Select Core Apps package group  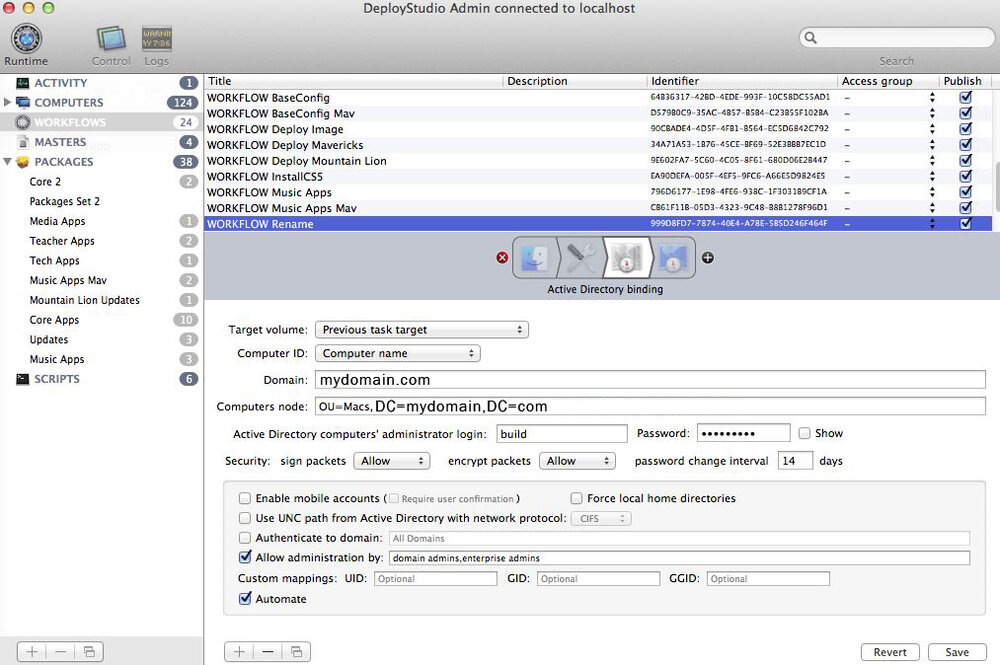pyautogui.click(x=54, y=320)
